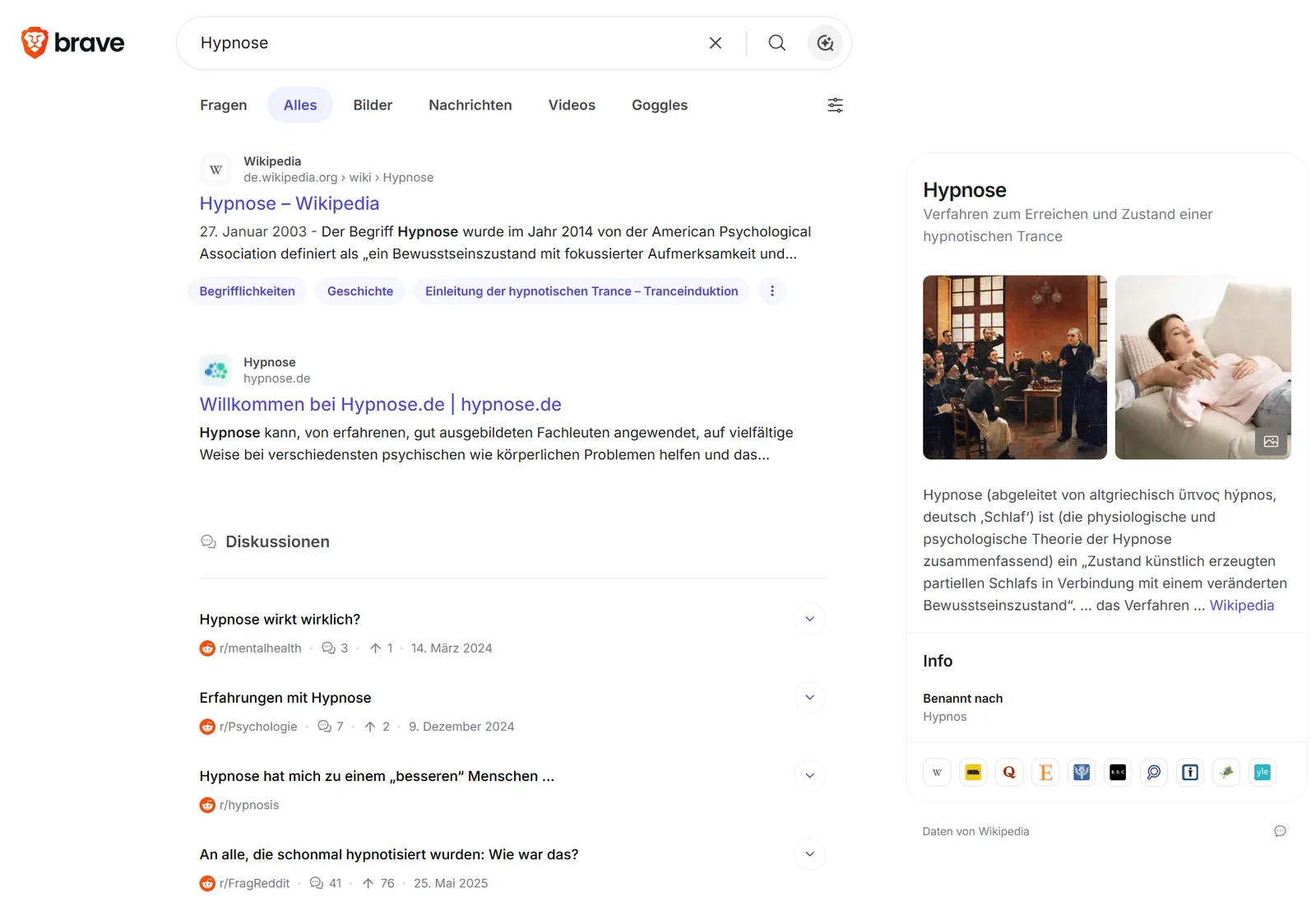Open 'Hypnose – Wikipedia' result title

pos(290,203)
